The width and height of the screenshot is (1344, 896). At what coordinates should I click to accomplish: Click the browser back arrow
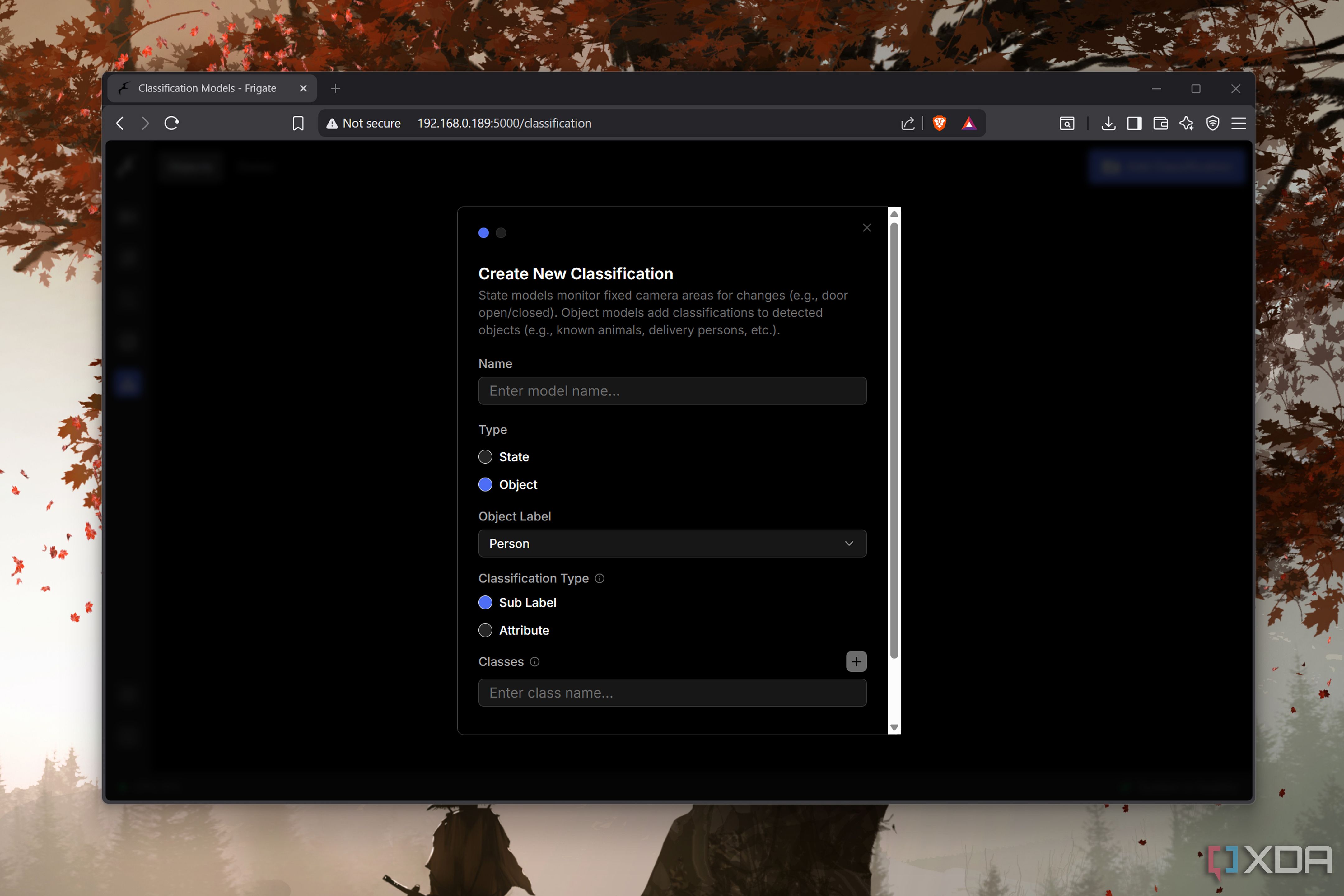pos(120,124)
